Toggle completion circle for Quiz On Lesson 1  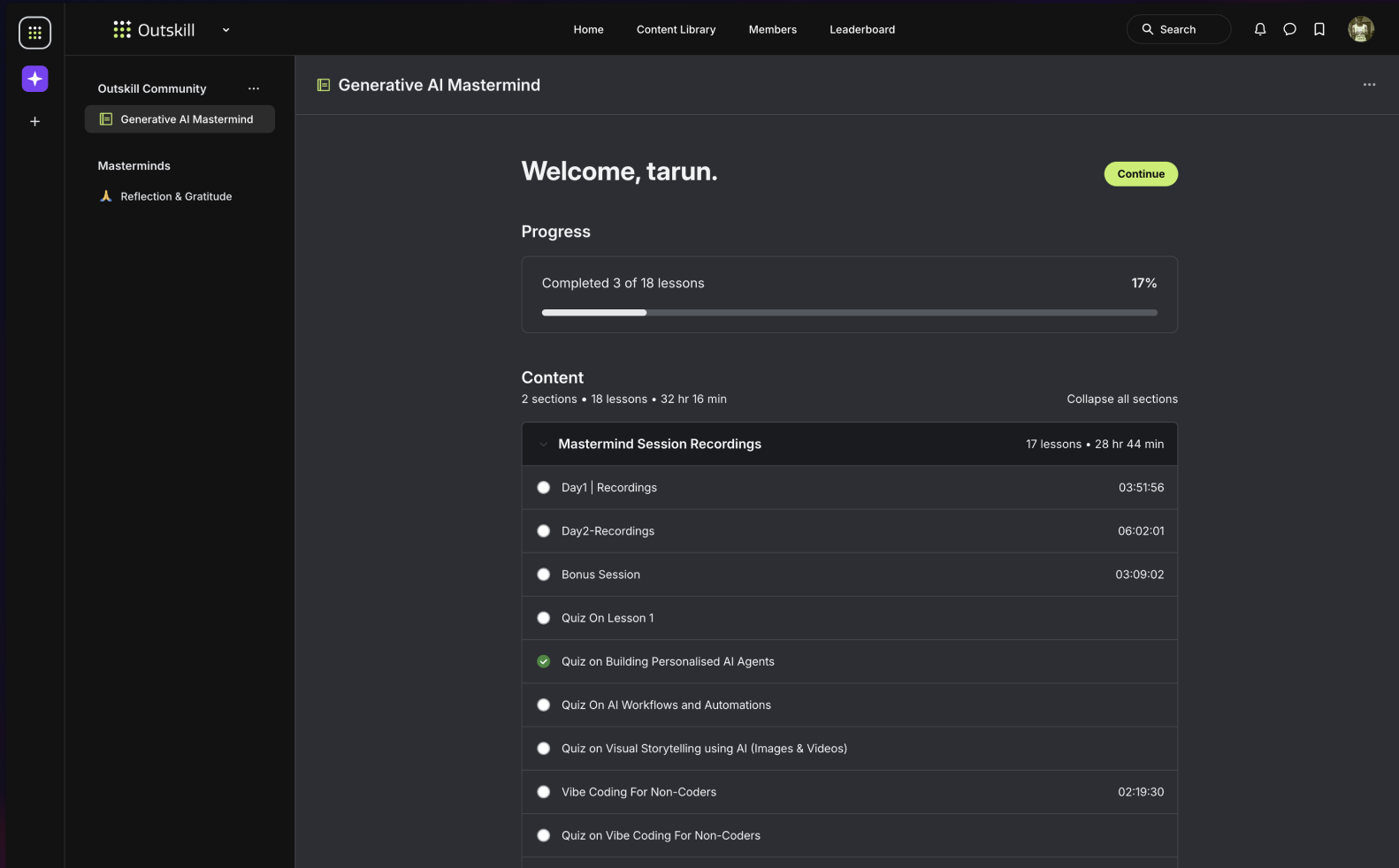click(544, 618)
